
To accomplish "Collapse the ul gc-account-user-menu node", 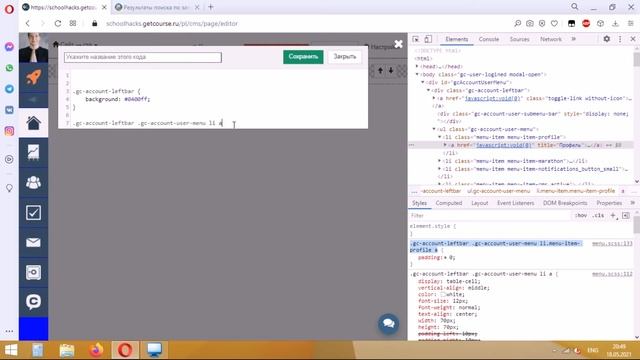I will [434, 129].
